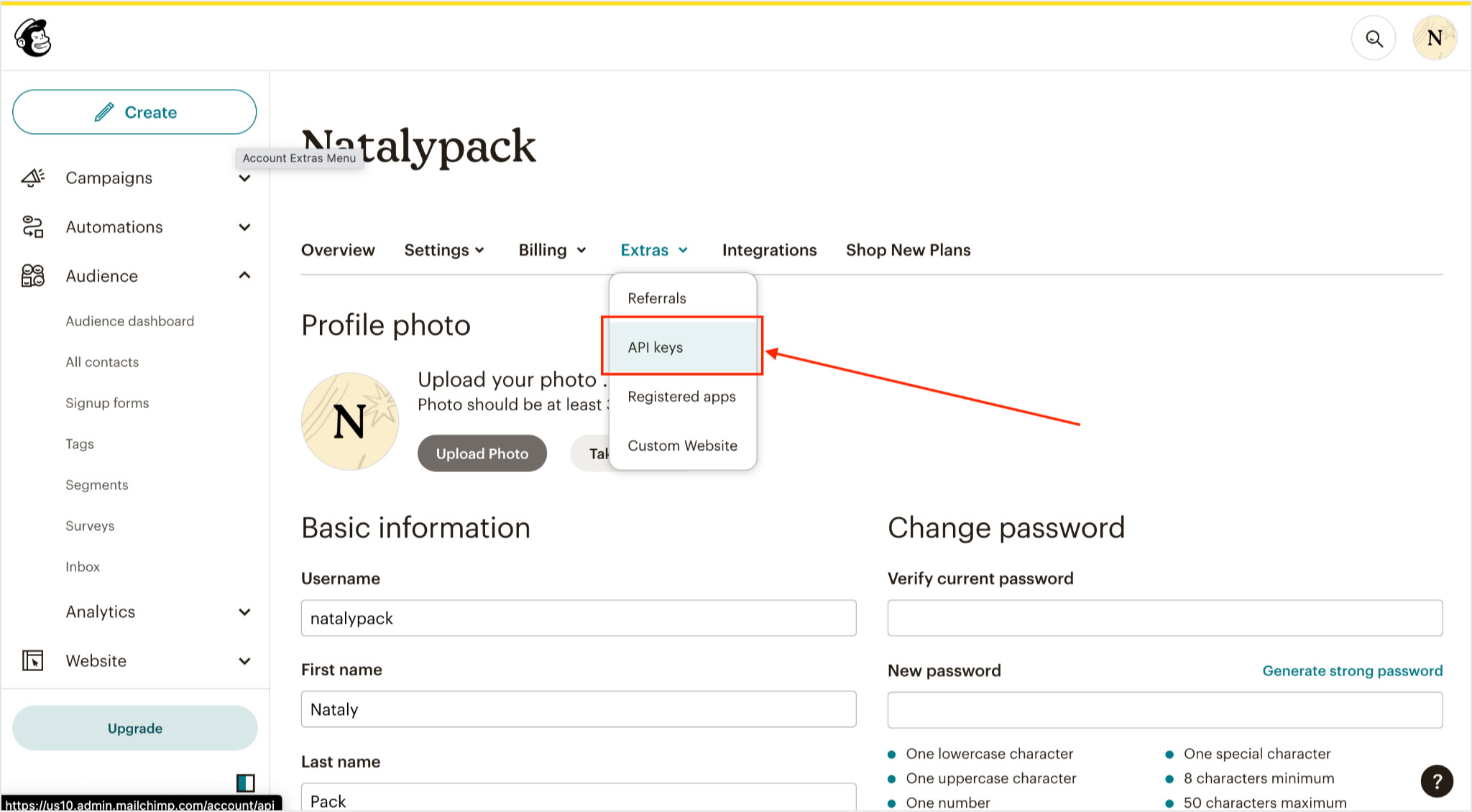Click the Profile photo heading

386,326
